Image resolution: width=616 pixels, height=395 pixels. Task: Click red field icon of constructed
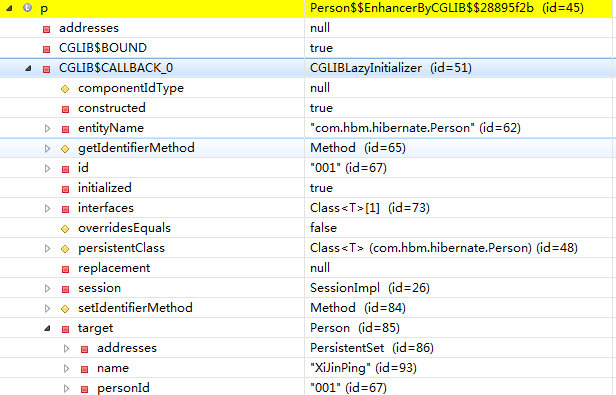point(65,109)
